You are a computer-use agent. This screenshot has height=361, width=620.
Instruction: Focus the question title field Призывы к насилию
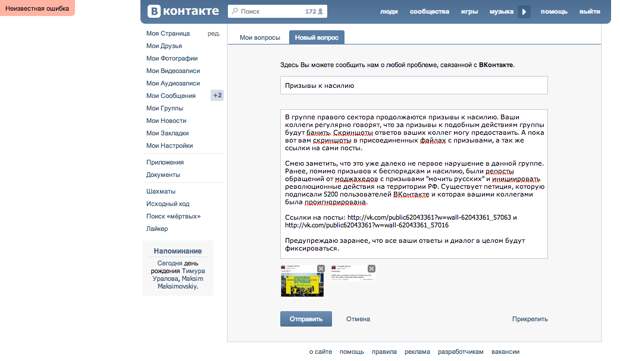(x=414, y=85)
